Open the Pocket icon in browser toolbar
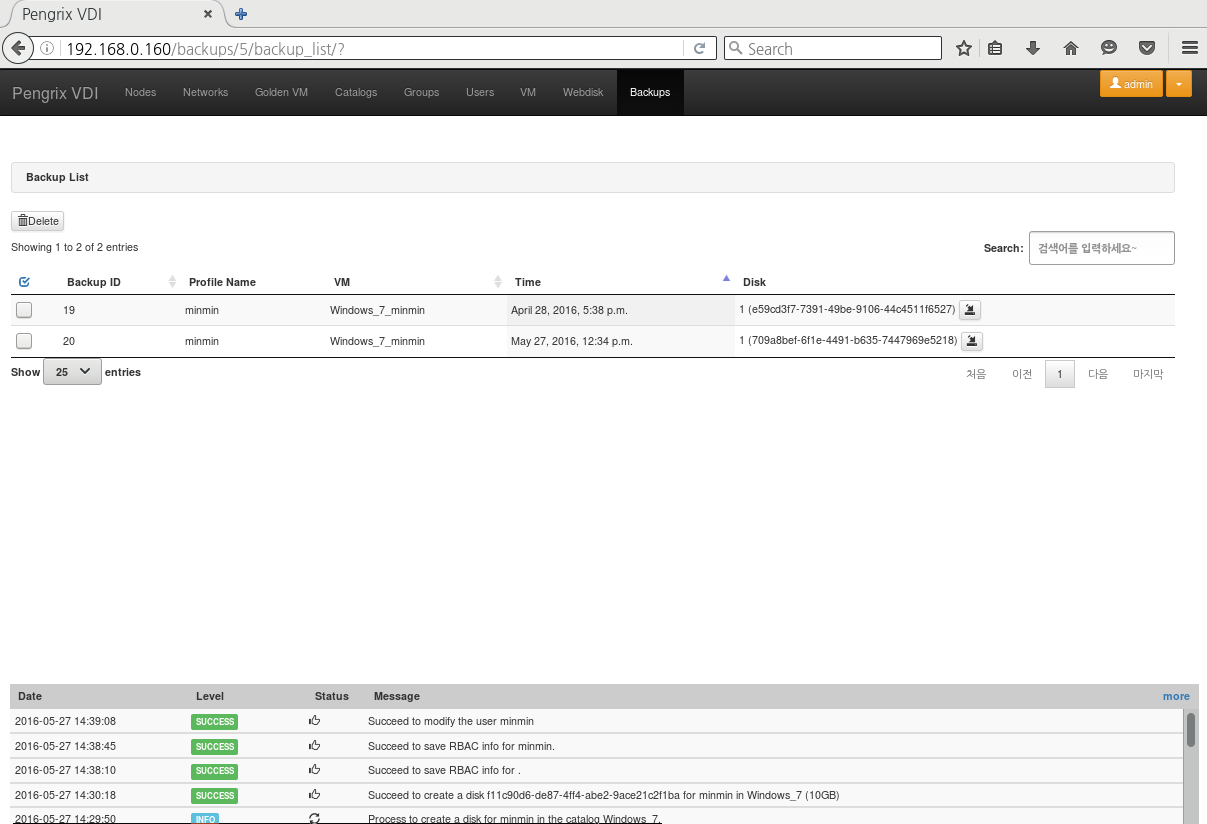Screen dimensions: 1207x824 tap(1148, 48)
